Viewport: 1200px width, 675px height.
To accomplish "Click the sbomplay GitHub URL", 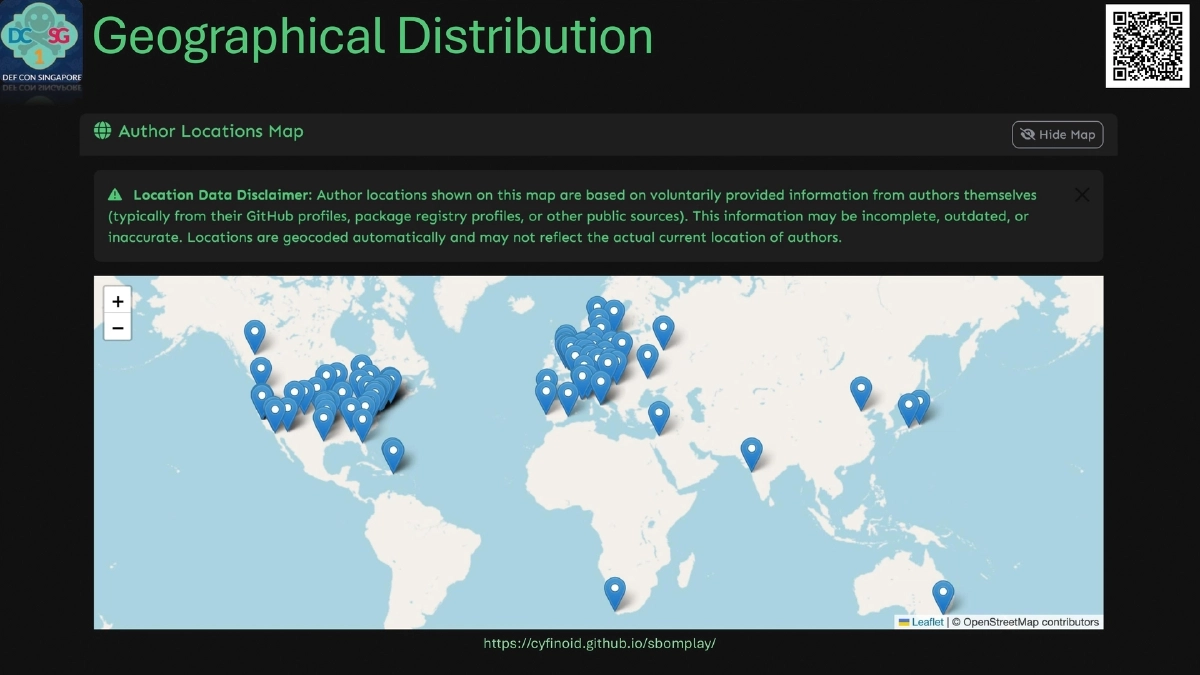I will [600, 643].
